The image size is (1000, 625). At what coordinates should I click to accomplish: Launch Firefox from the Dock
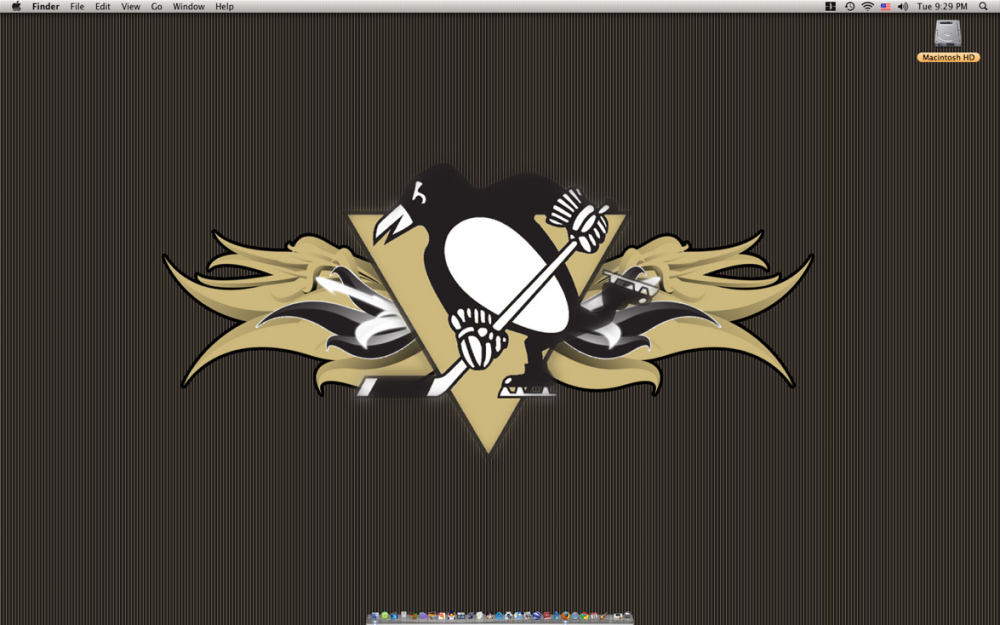pos(566,616)
